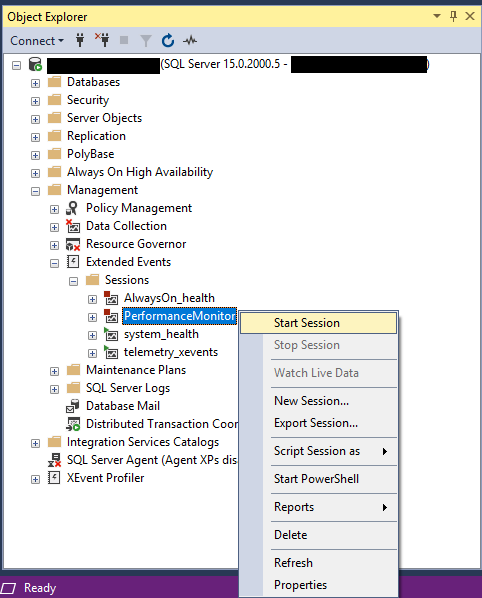
Task: Click the pin auto-hide icon in panel header
Action: coord(453,16)
